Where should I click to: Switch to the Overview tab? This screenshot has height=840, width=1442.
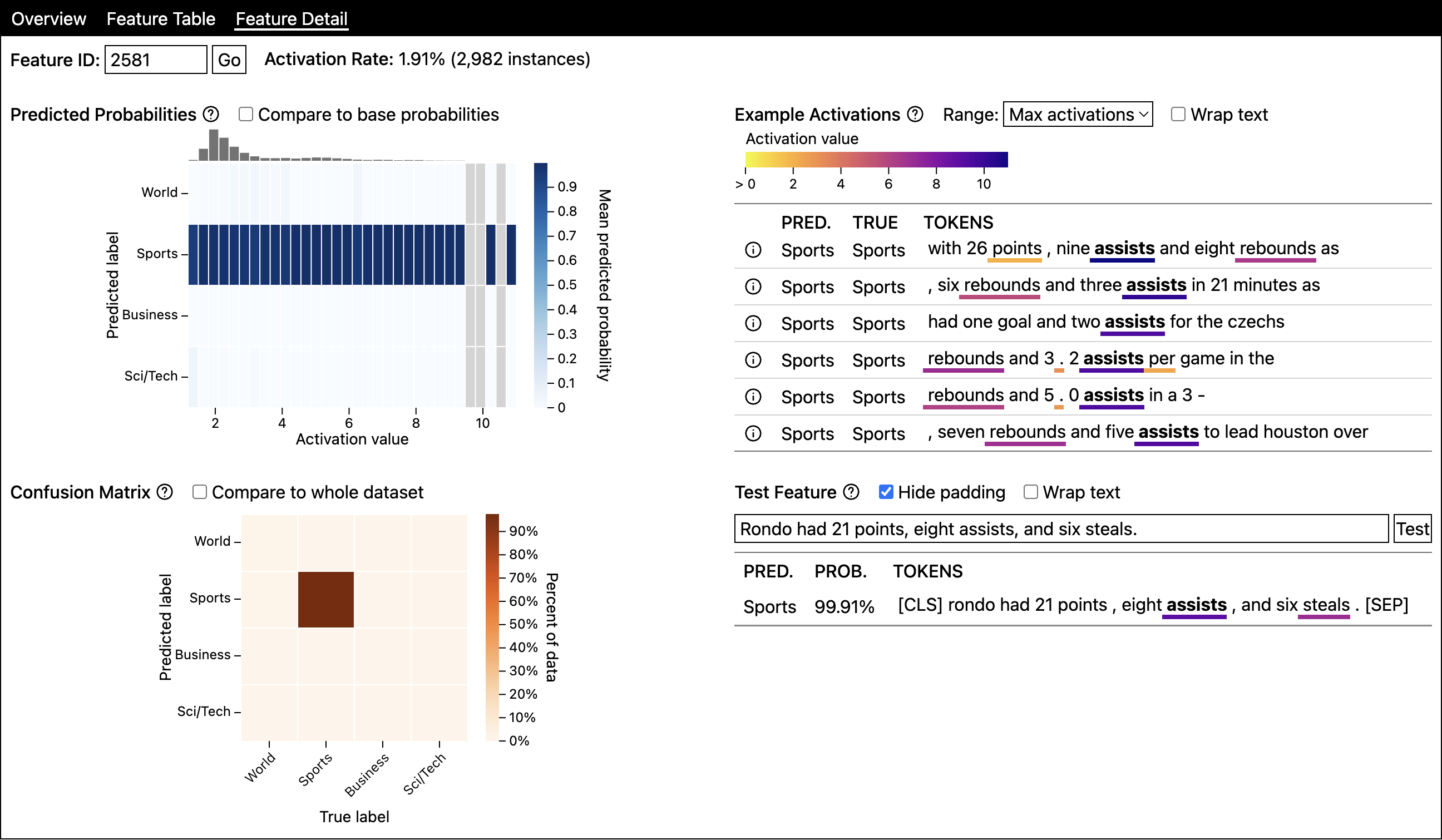[48, 19]
